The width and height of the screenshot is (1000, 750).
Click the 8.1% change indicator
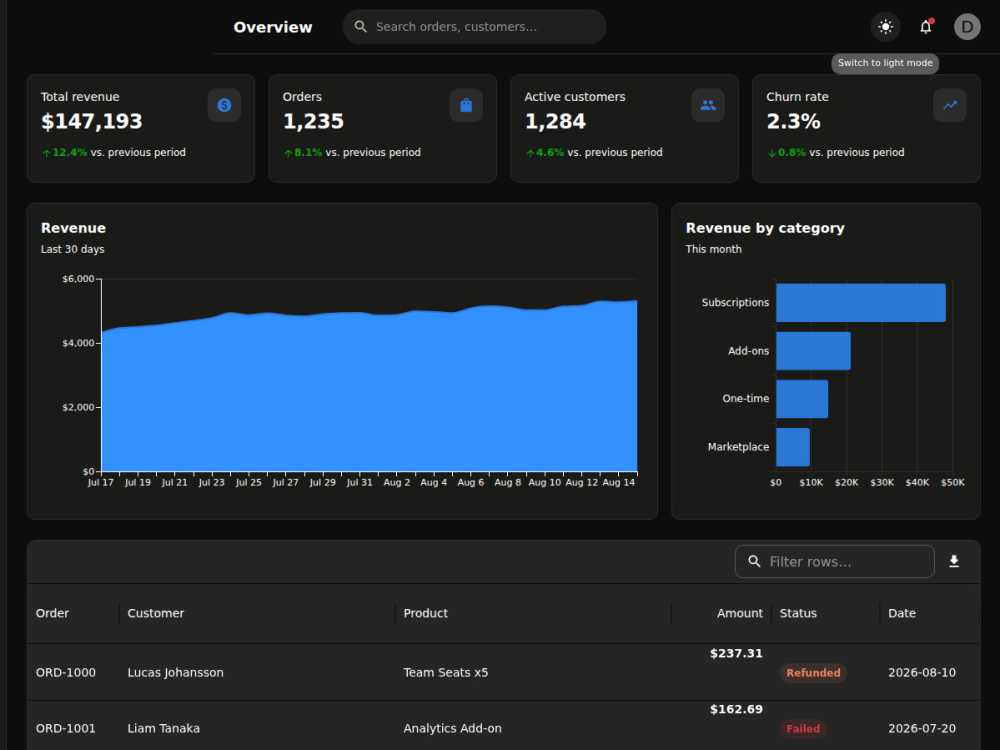click(303, 152)
